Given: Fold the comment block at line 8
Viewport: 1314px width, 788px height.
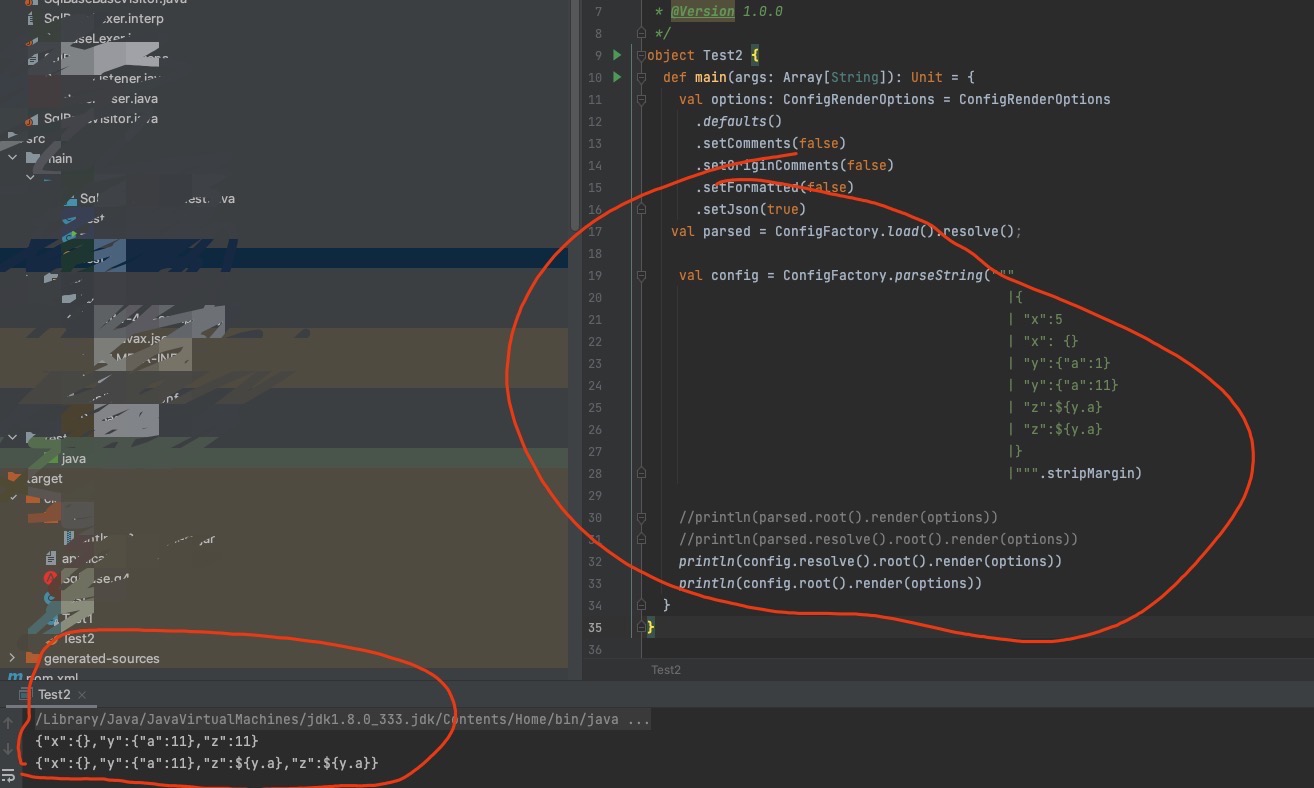Looking at the screenshot, I should click(x=641, y=33).
